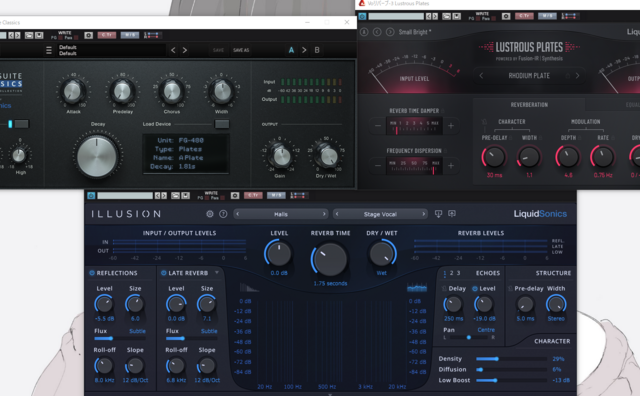Image resolution: width=640 pixels, height=396 pixels.
Task: Adjust Reflections Flux slider
Action: coord(120,338)
